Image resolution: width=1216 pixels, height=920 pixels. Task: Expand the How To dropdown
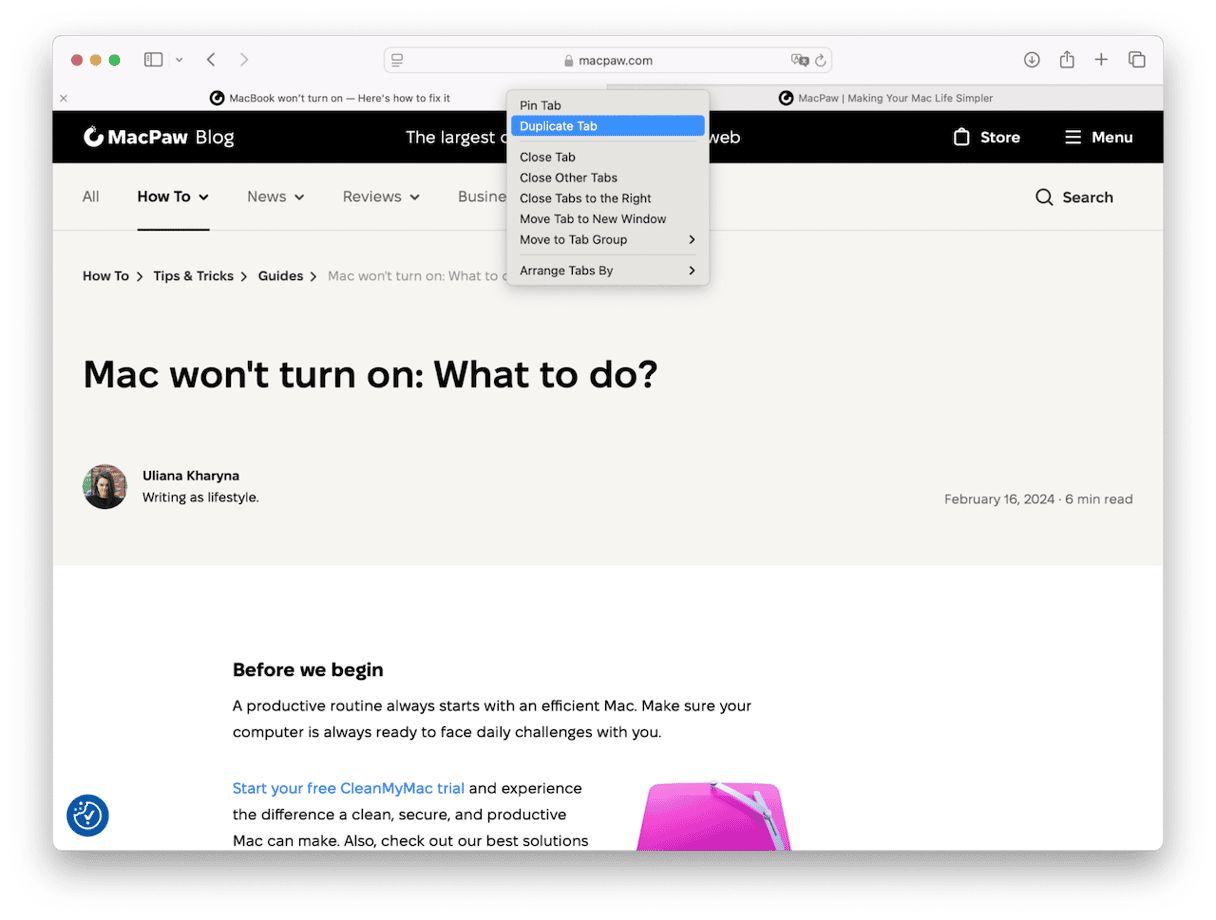(173, 197)
